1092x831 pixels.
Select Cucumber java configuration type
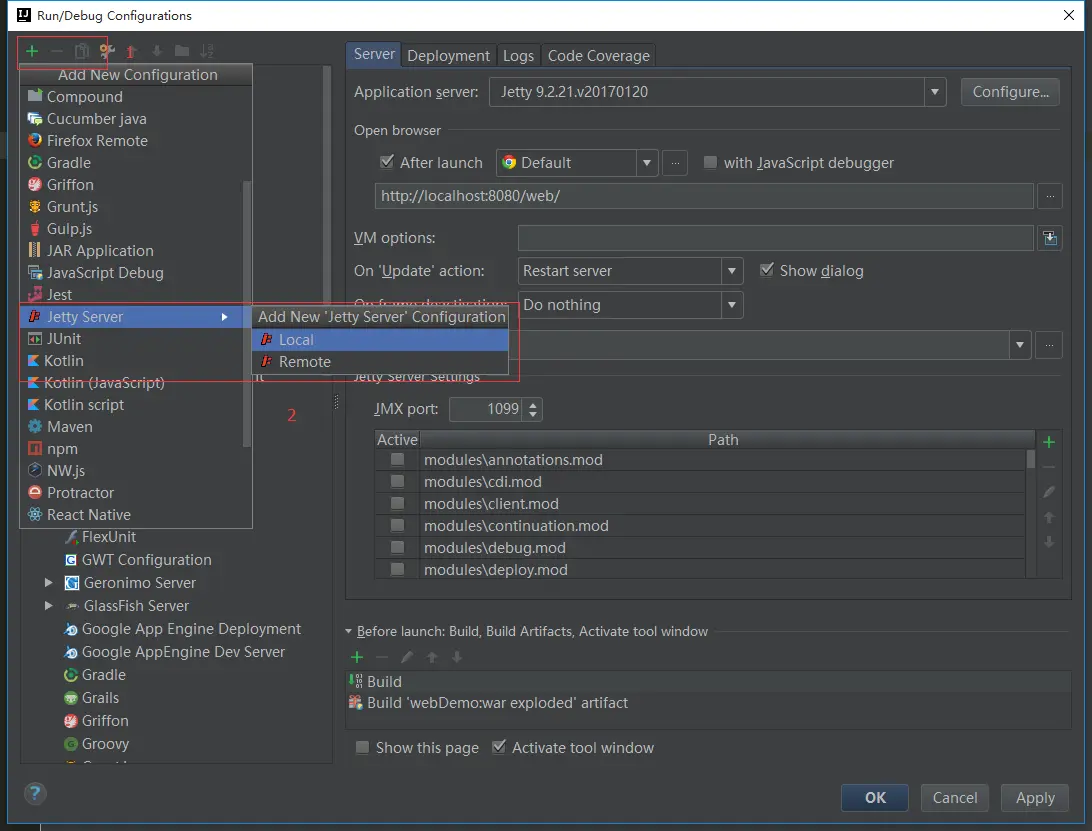click(136, 119)
